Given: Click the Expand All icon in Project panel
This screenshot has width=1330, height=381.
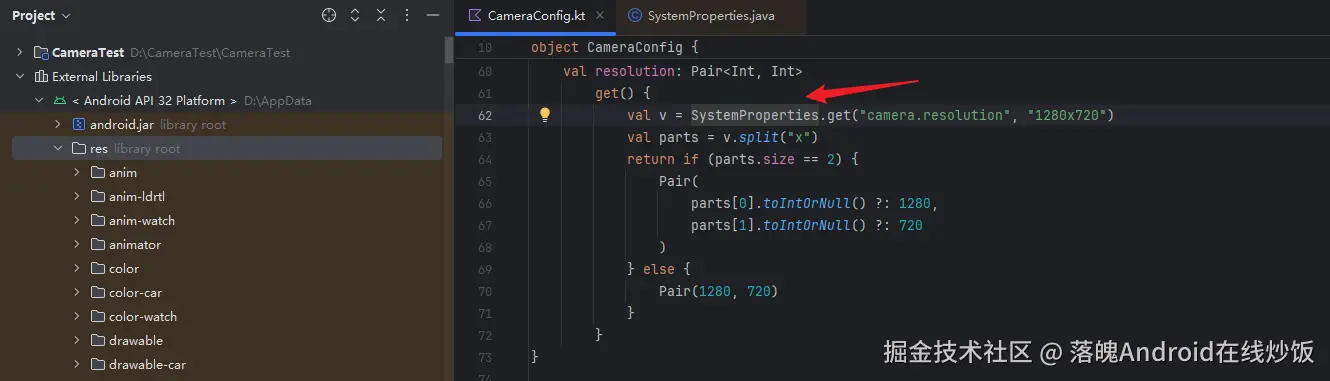Looking at the screenshot, I should pos(355,16).
